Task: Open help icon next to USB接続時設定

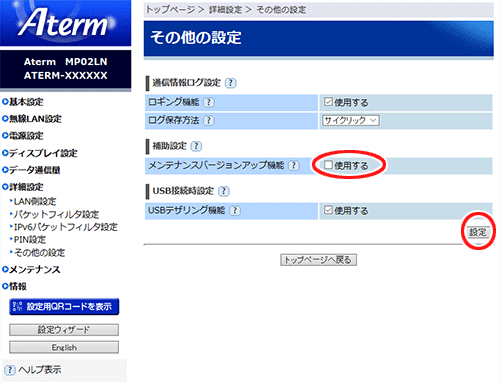Action: coord(224,191)
